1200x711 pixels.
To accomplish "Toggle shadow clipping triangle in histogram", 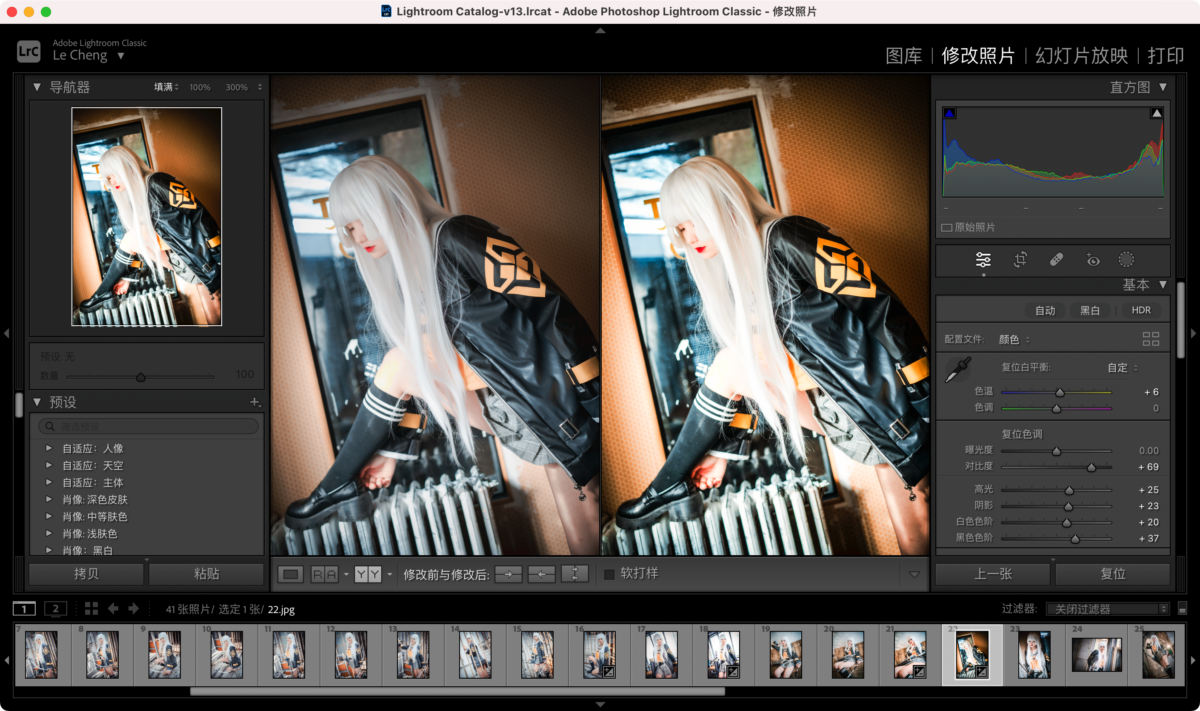I will 950,114.
